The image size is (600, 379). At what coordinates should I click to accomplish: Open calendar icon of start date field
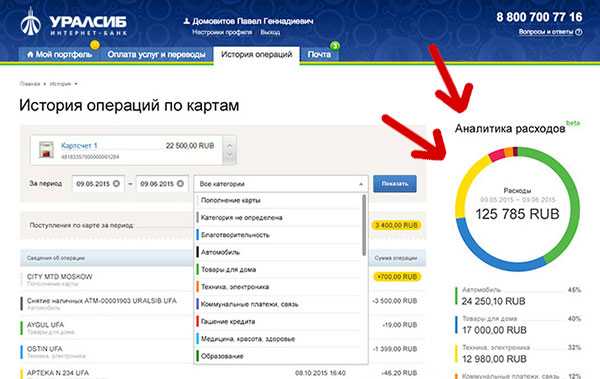(x=116, y=184)
